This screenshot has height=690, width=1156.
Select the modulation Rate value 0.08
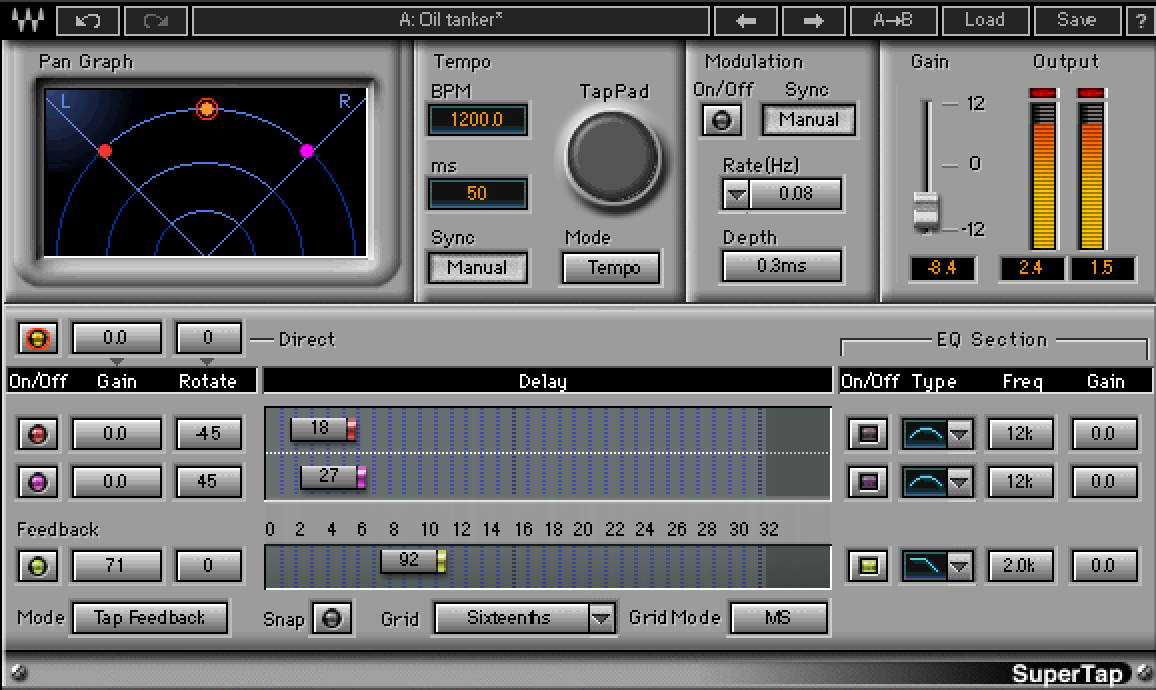(x=795, y=194)
